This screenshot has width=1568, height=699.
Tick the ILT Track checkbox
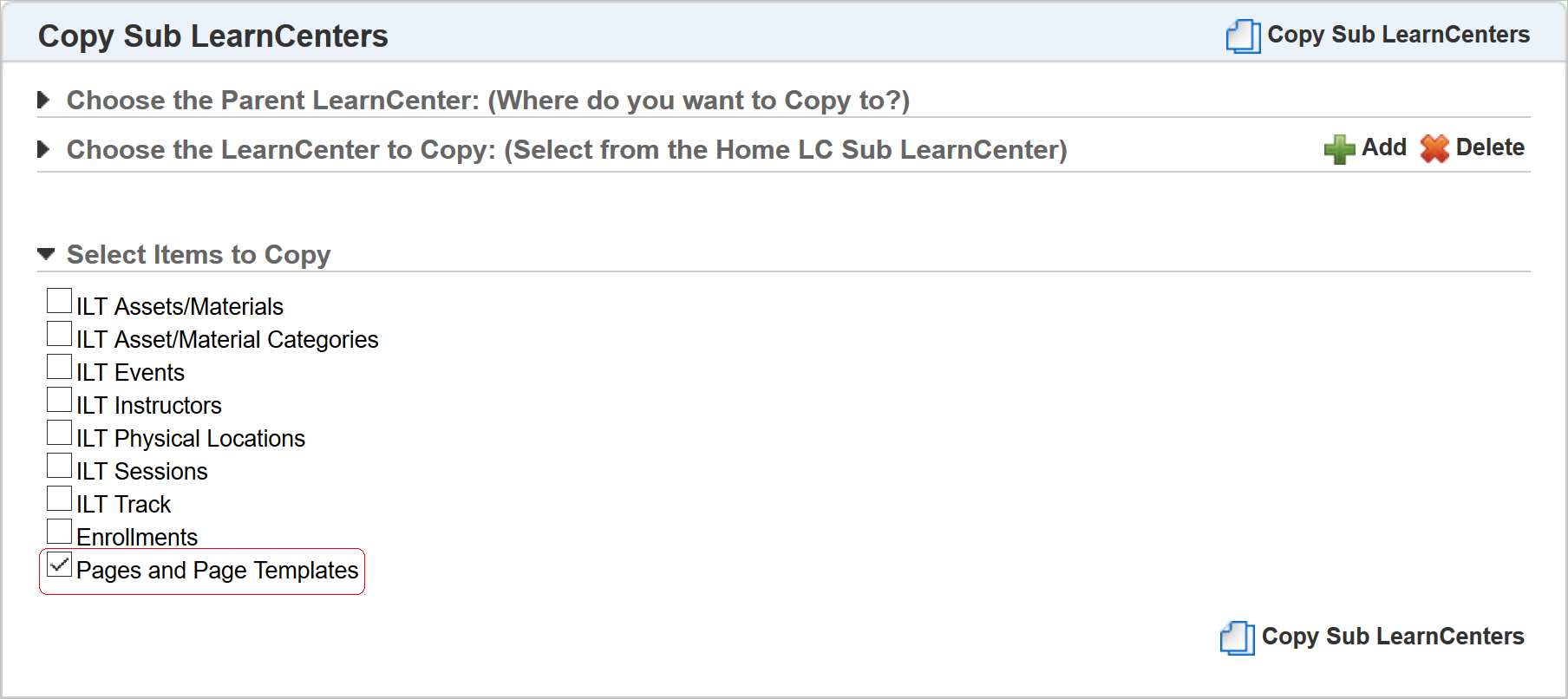(x=60, y=499)
